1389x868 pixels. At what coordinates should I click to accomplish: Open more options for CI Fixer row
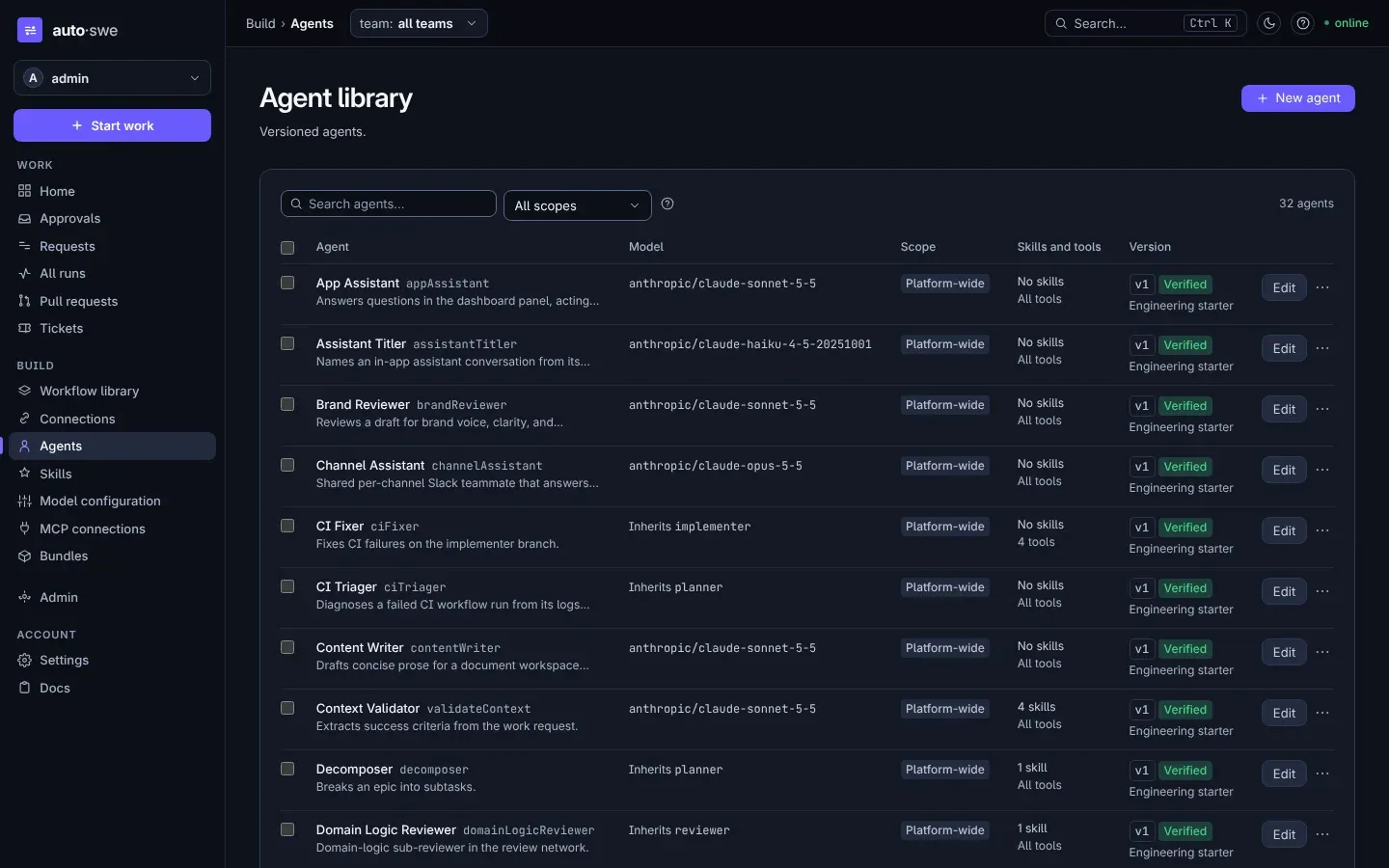1322,530
